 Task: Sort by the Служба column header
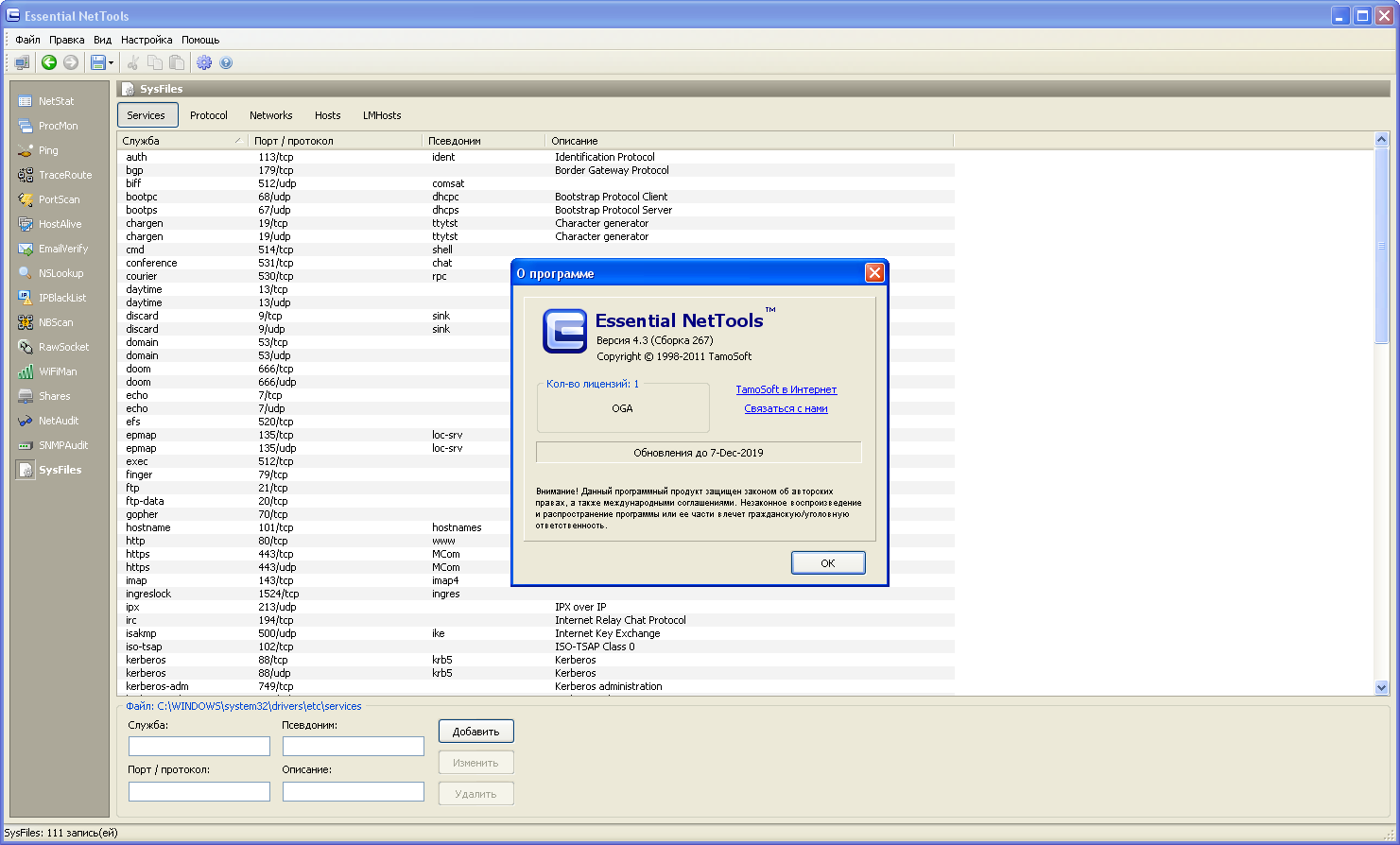coord(182,141)
